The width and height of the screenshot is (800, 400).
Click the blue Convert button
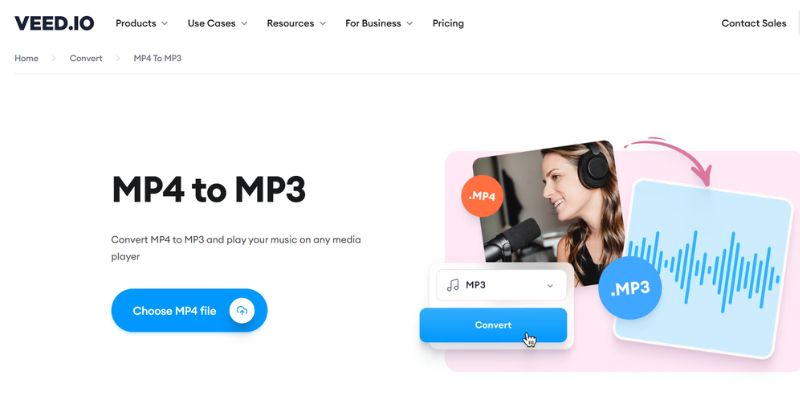click(493, 325)
